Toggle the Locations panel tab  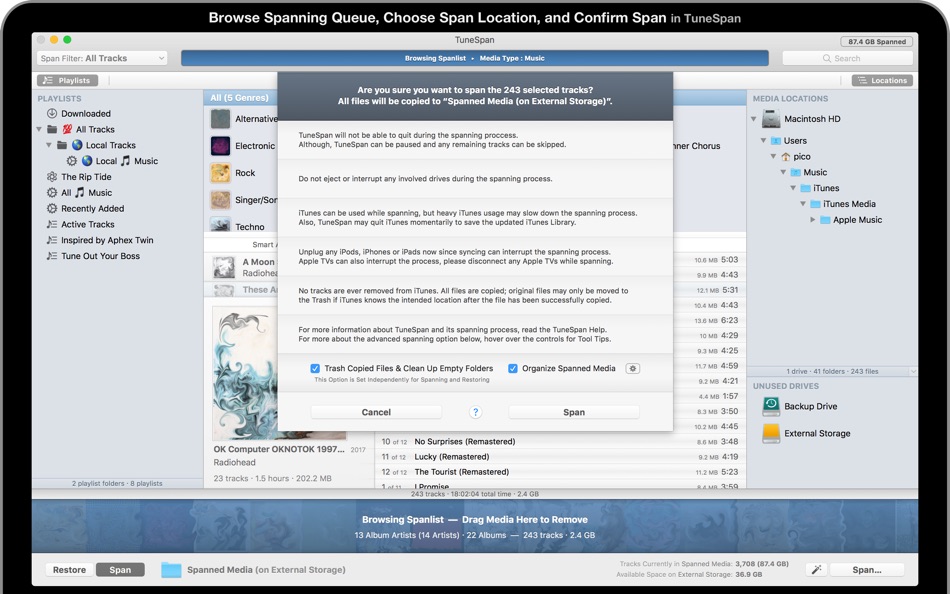[882, 81]
